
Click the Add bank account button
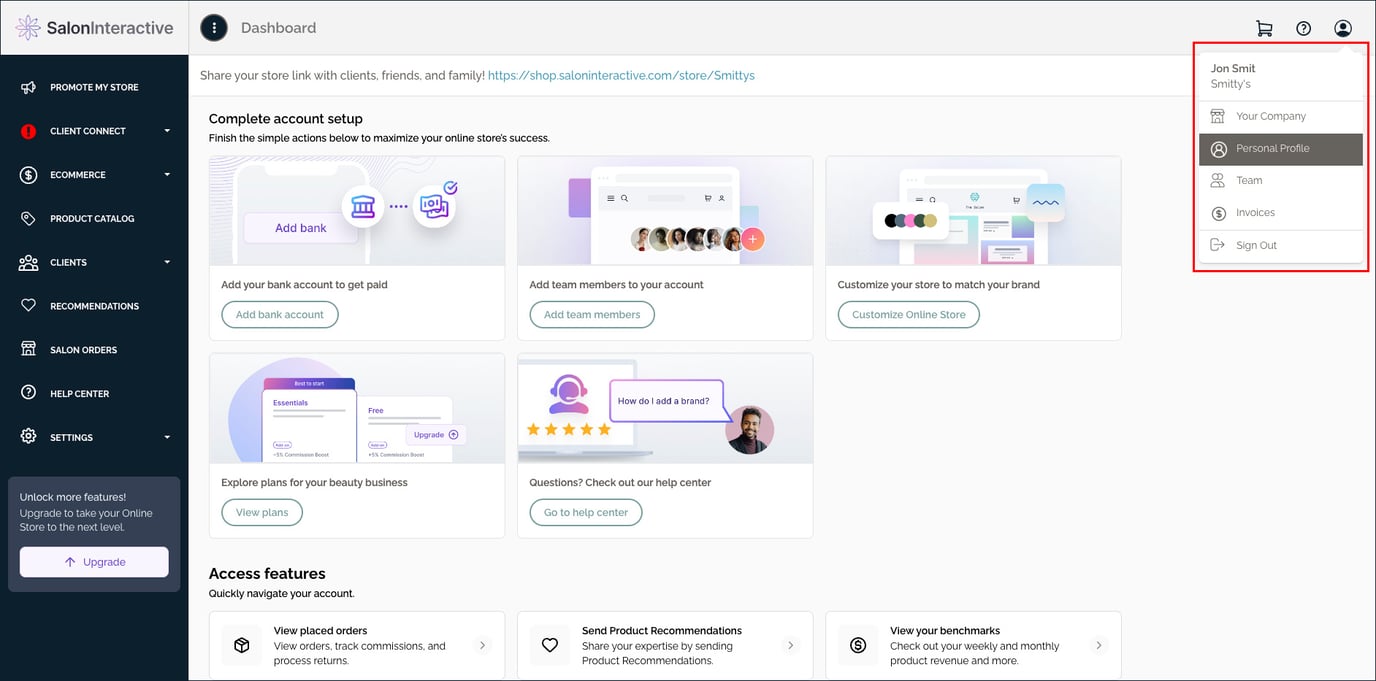pos(280,315)
